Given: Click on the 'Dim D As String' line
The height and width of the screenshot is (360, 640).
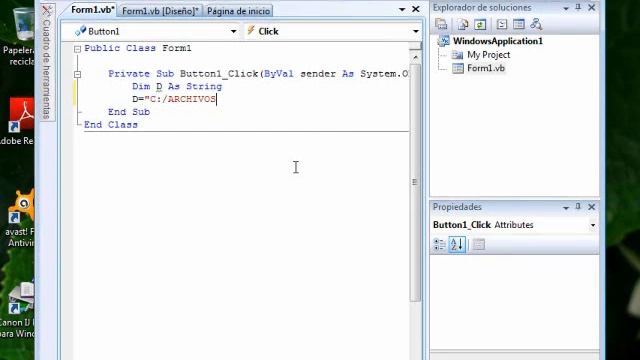Looking at the screenshot, I should pos(177,87).
